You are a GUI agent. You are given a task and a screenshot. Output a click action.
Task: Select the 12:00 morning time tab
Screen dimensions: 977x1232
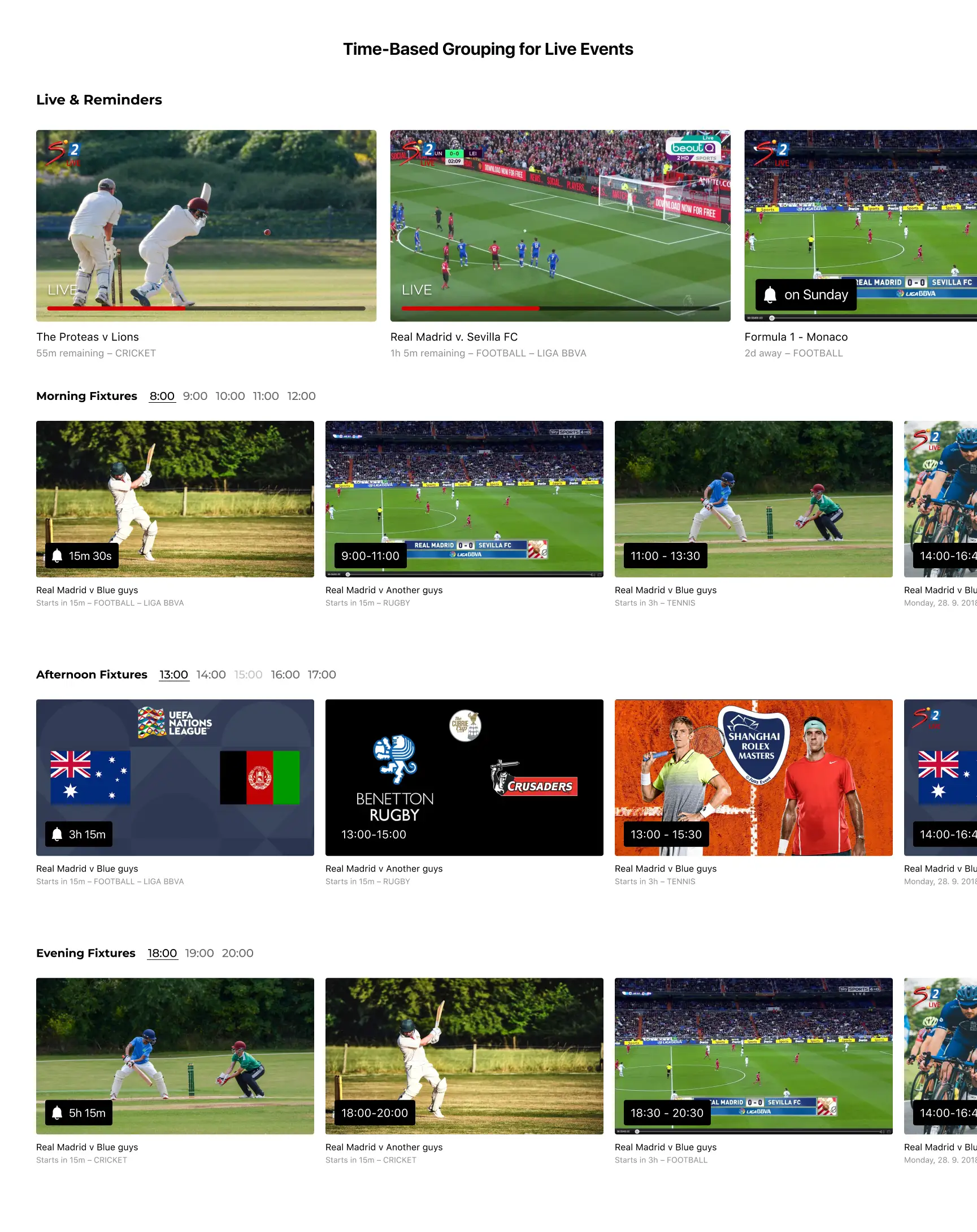pyautogui.click(x=301, y=396)
